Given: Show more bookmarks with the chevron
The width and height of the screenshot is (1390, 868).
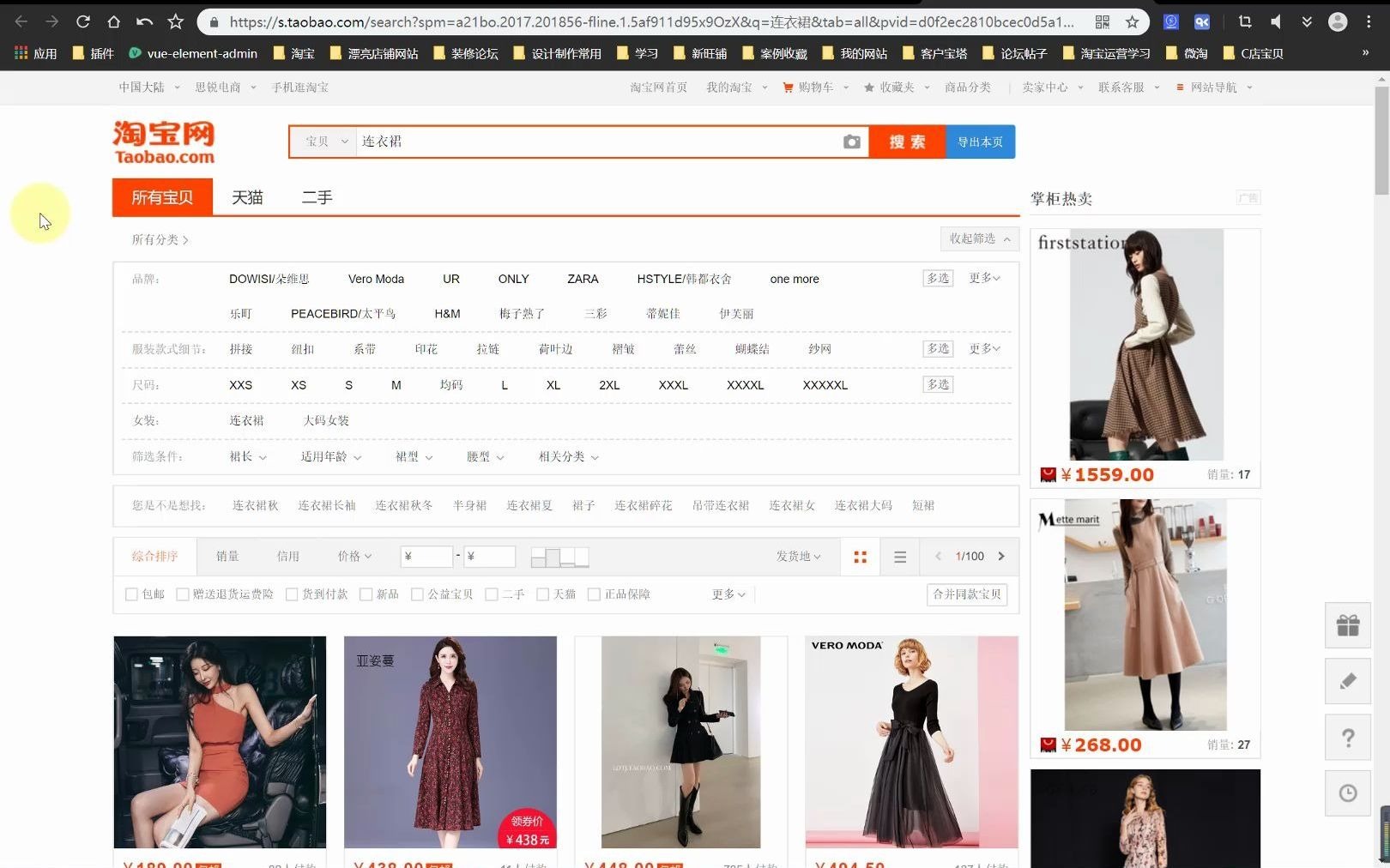Looking at the screenshot, I should pos(1365,53).
